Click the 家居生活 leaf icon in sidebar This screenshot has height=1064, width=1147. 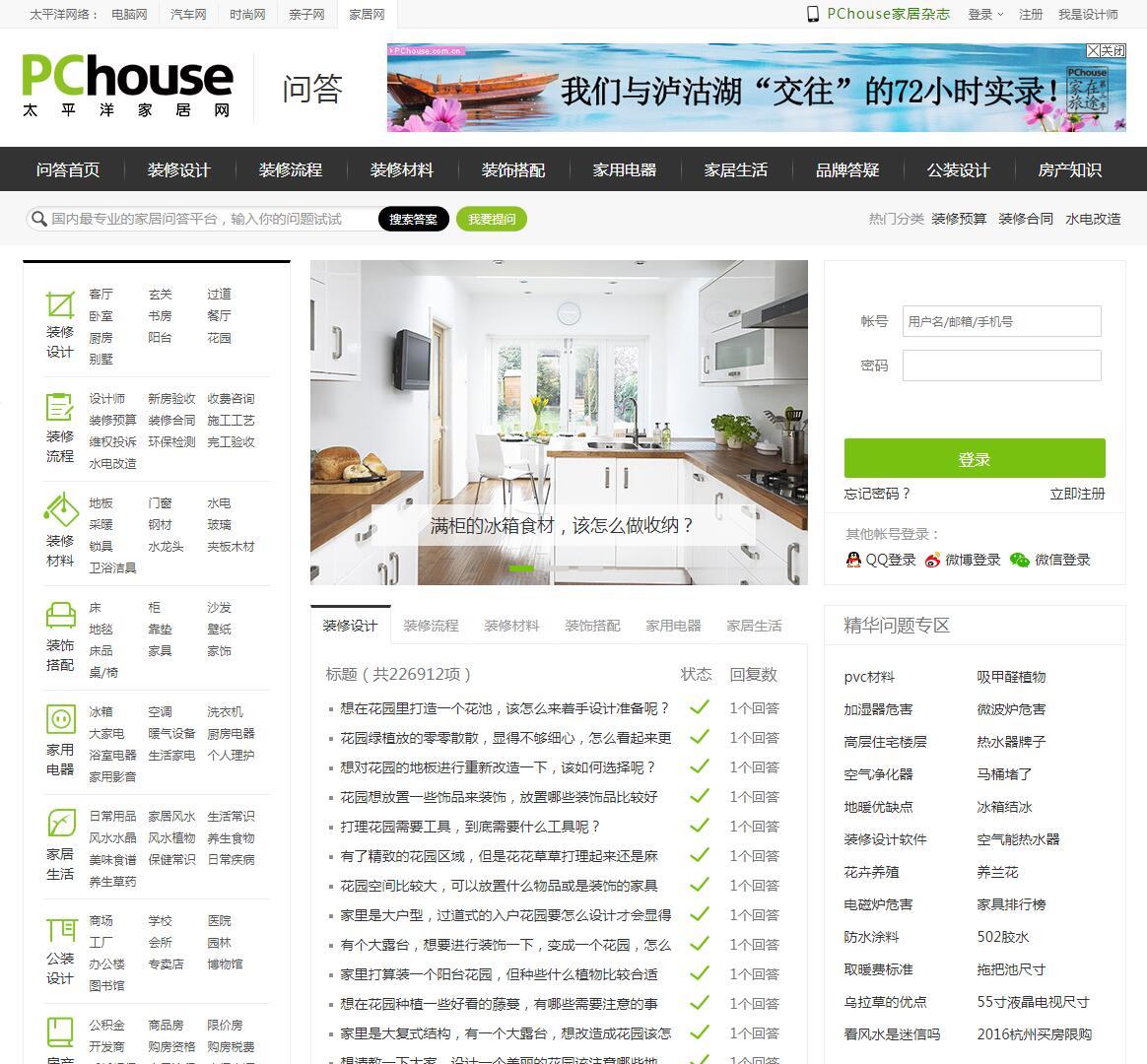61,824
